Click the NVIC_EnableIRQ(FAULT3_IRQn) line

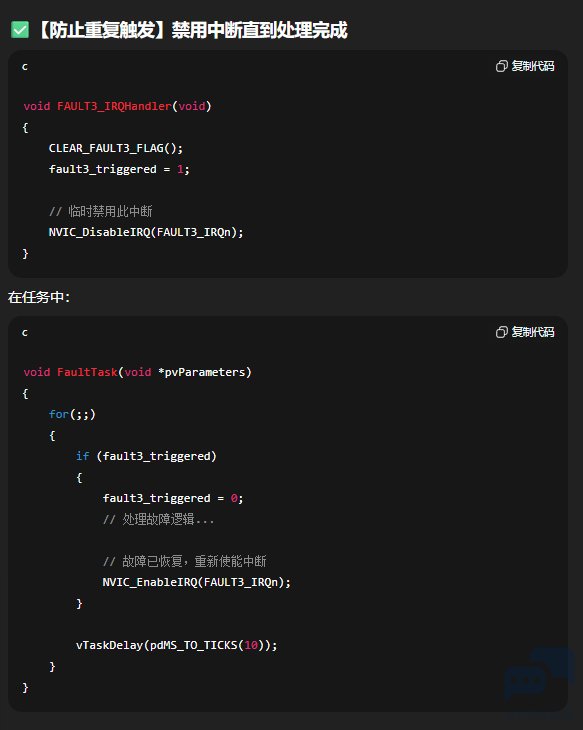(197, 582)
